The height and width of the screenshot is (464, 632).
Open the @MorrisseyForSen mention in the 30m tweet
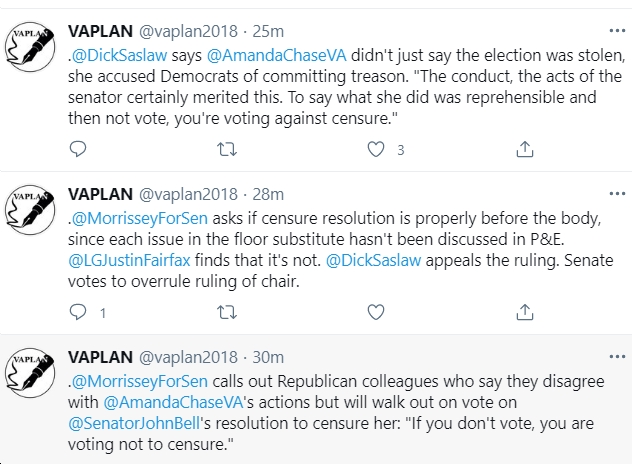(x=139, y=381)
